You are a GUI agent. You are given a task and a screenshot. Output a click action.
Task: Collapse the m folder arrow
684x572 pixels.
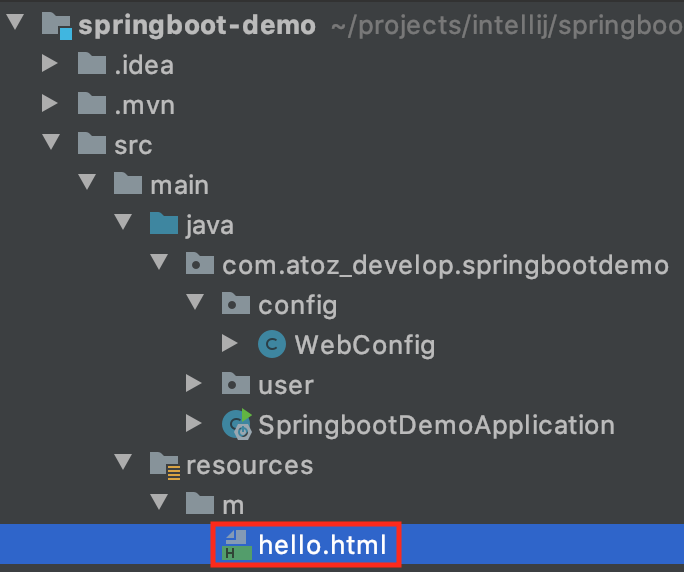coord(159,502)
